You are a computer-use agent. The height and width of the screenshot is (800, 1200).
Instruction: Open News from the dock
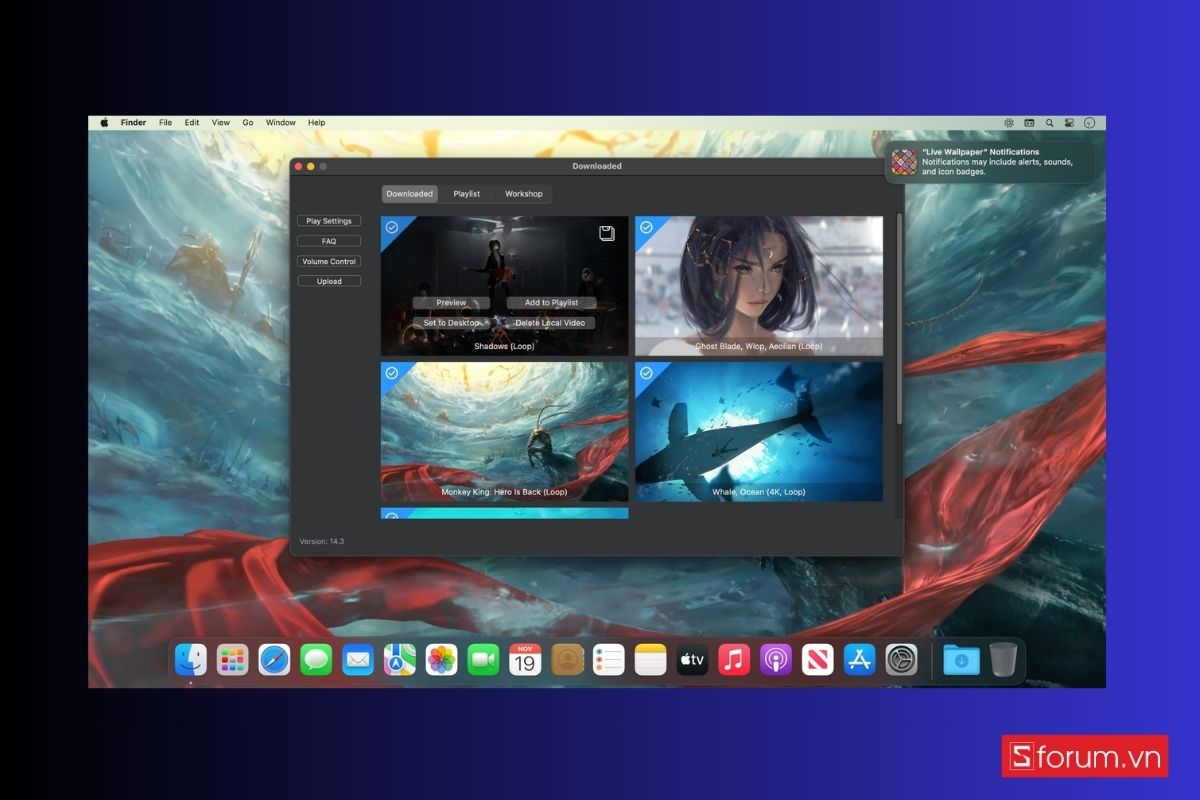[x=817, y=660]
